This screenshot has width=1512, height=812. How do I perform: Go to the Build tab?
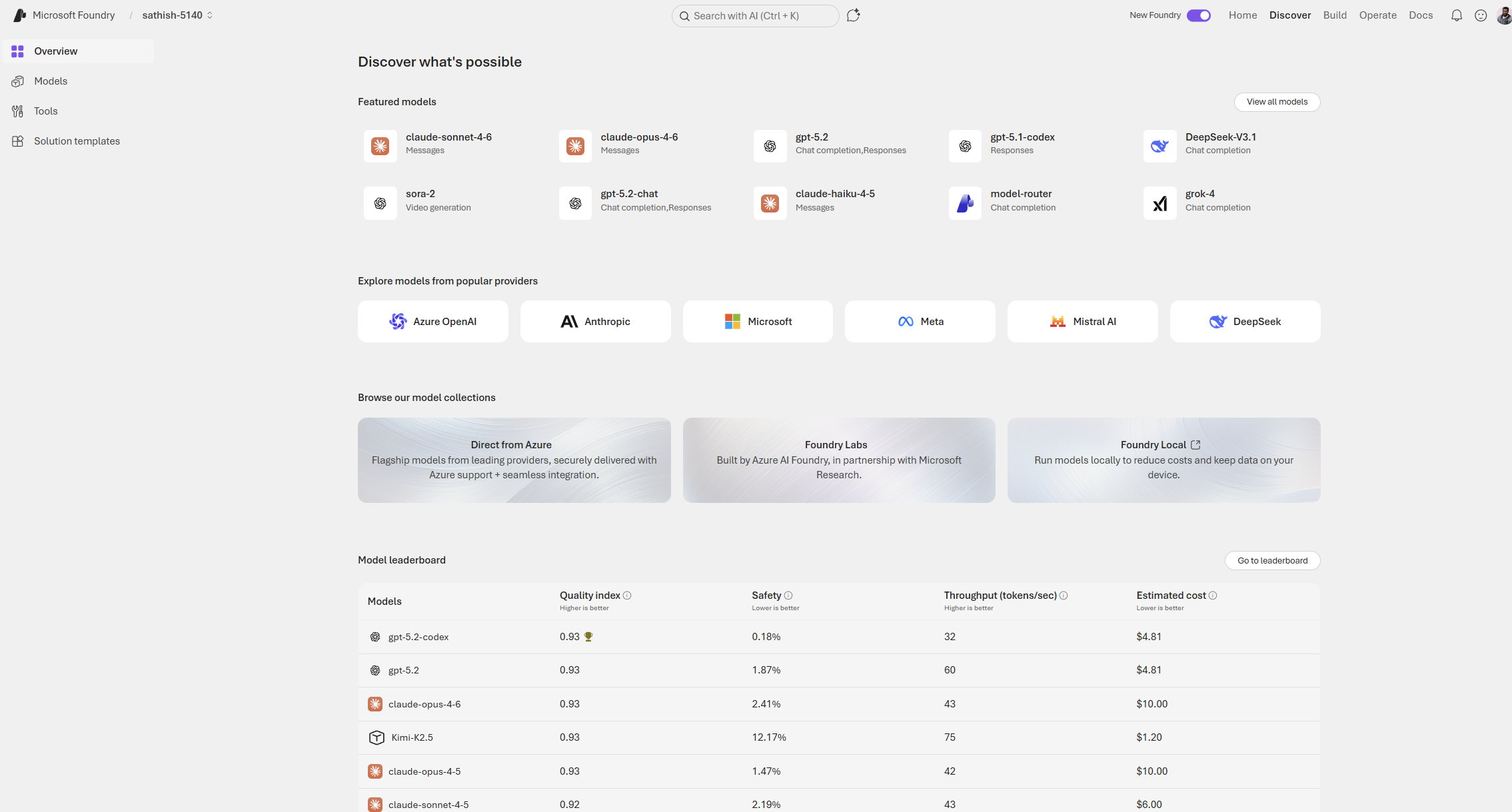point(1335,15)
